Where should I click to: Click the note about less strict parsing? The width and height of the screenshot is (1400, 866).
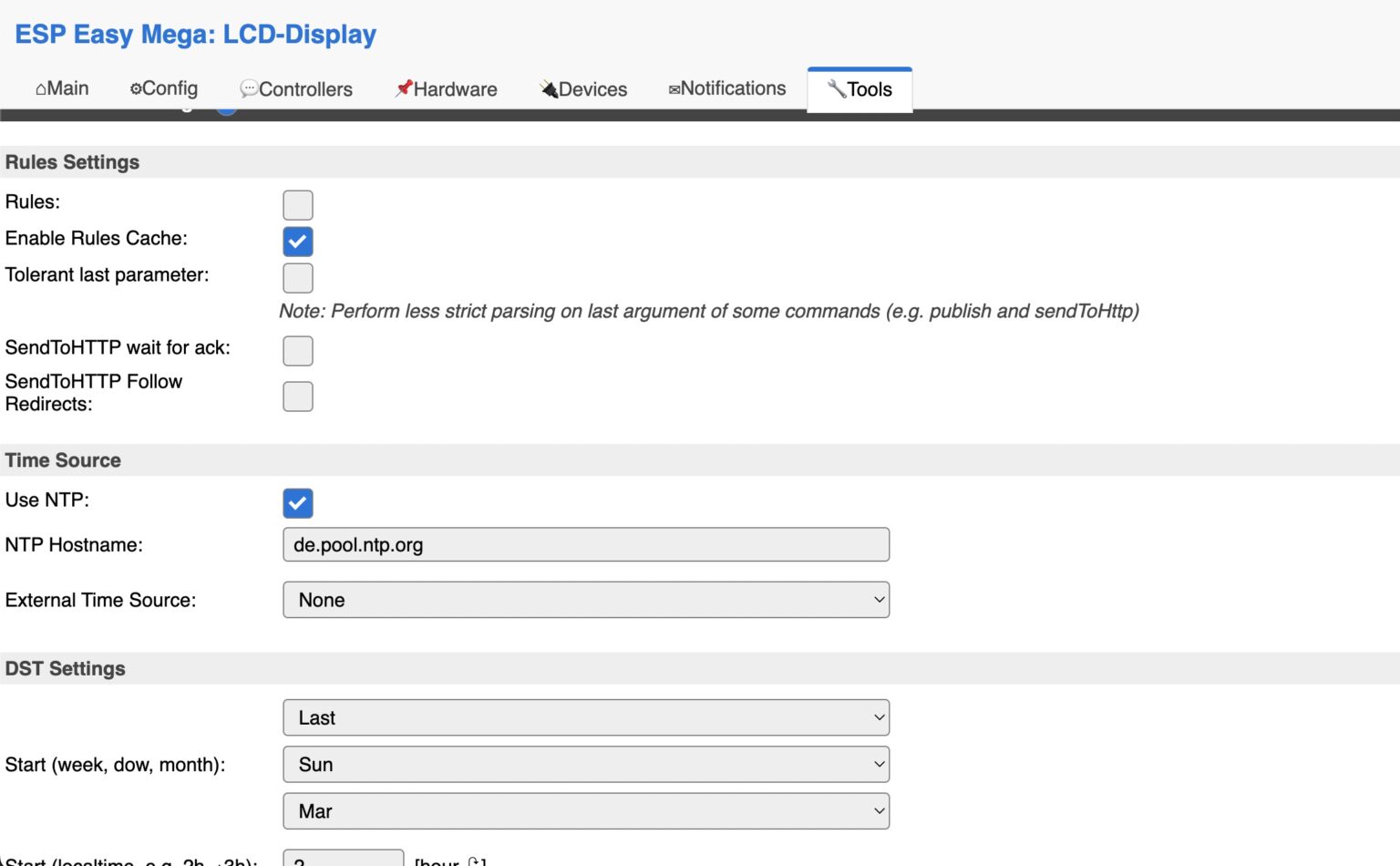pyautogui.click(x=709, y=311)
